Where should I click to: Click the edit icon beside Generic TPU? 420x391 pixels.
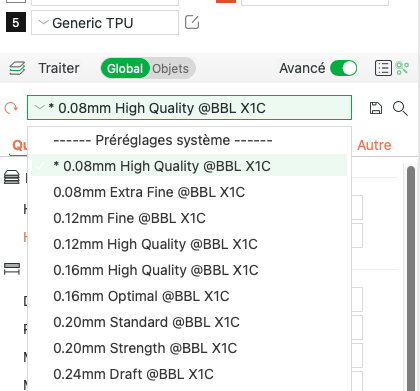[192, 23]
